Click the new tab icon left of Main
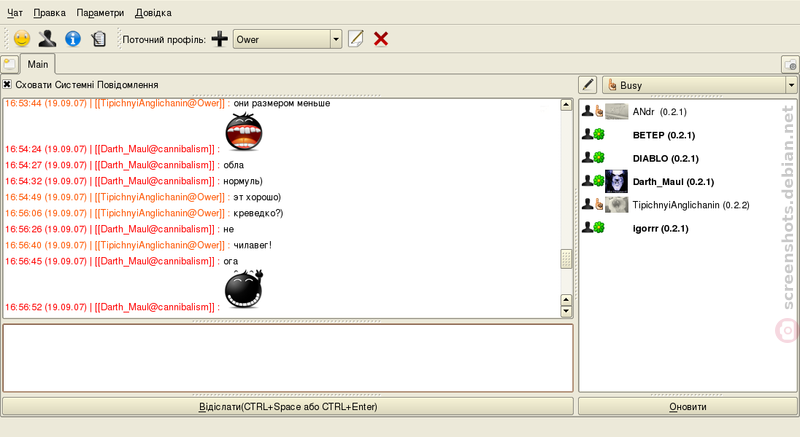The image size is (800, 437). click(9, 65)
